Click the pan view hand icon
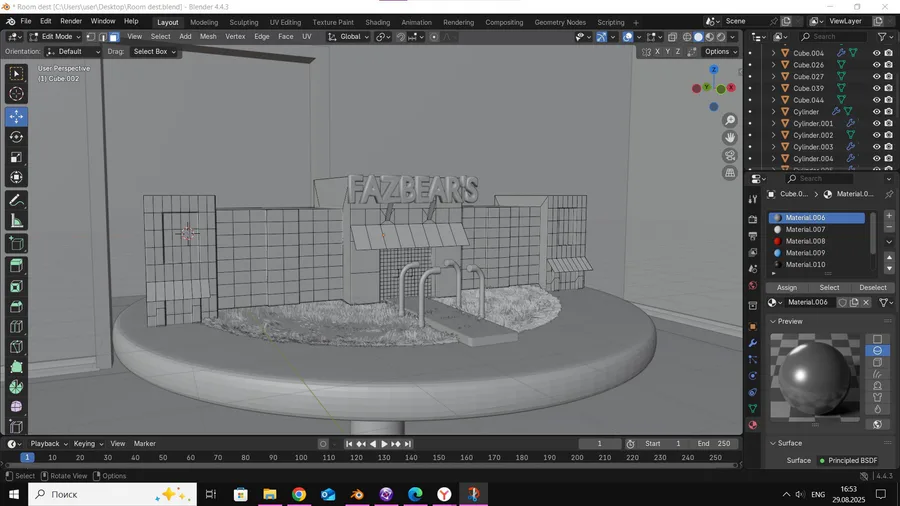Image resolution: width=900 pixels, height=506 pixels. 730,138
